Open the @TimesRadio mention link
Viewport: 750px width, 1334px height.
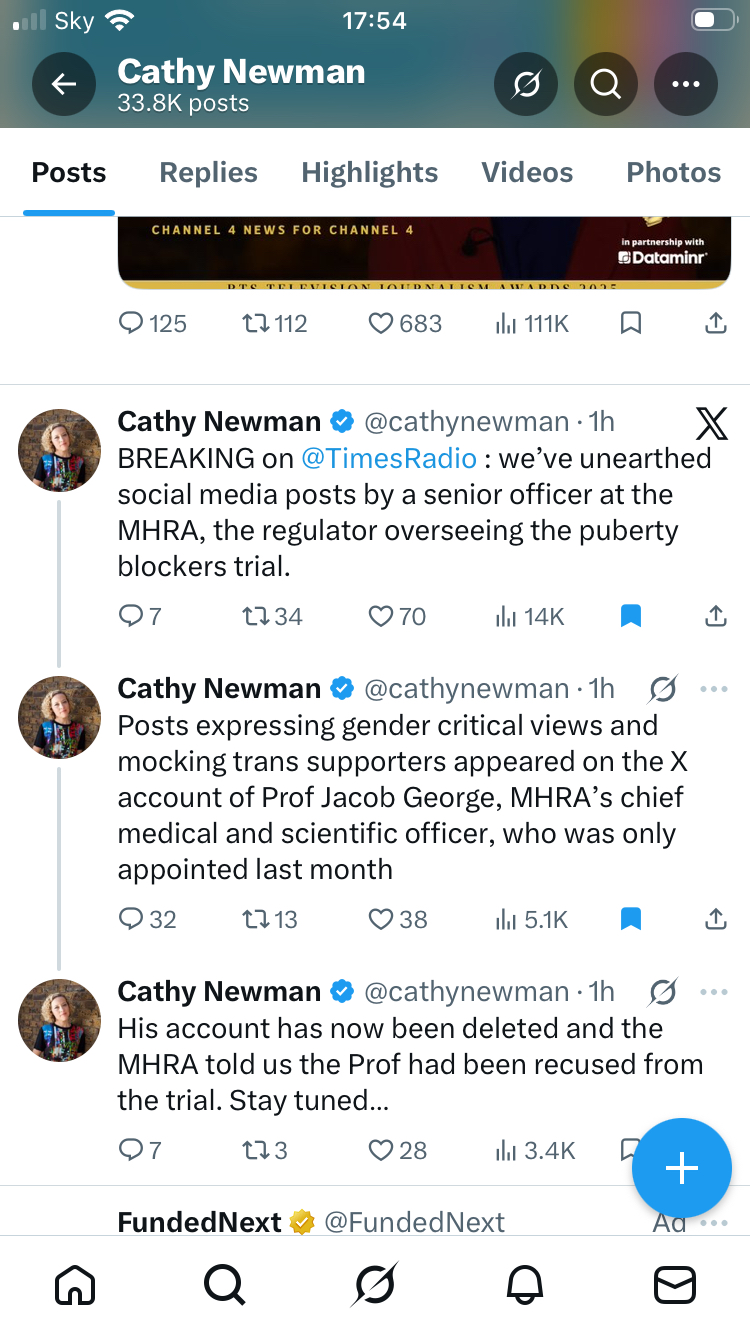389,458
